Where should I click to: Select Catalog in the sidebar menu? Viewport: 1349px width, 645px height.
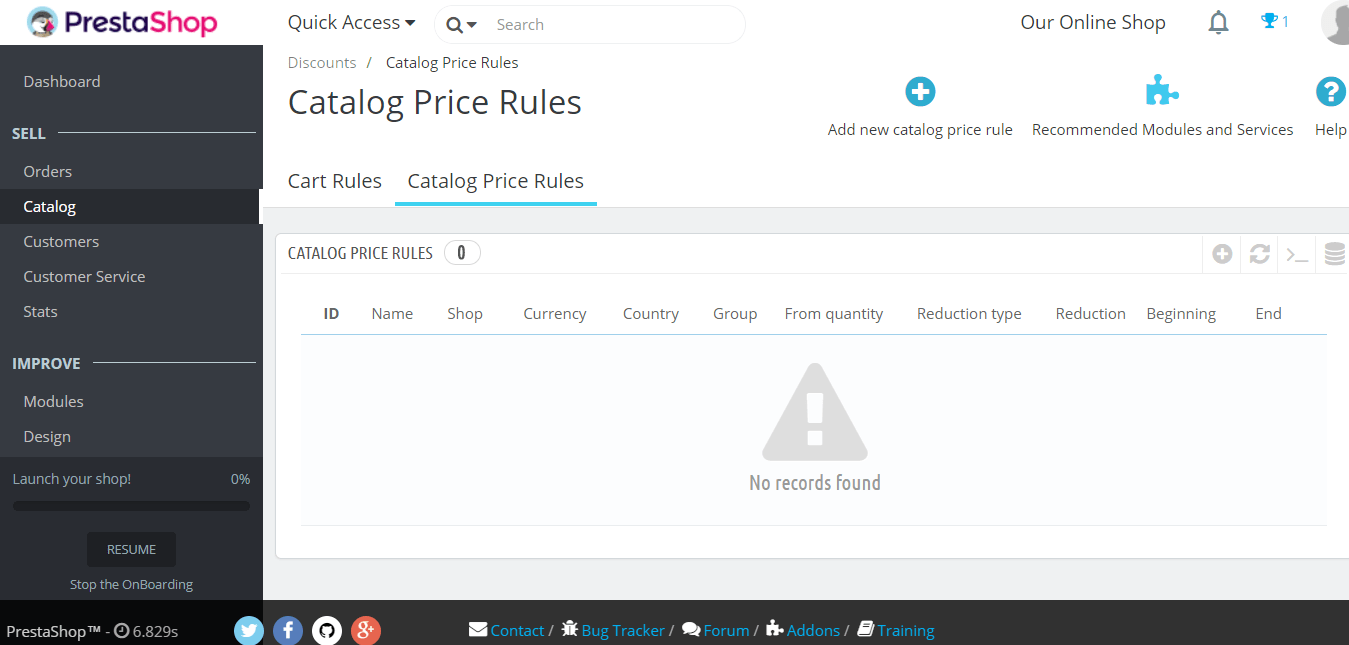point(49,206)
